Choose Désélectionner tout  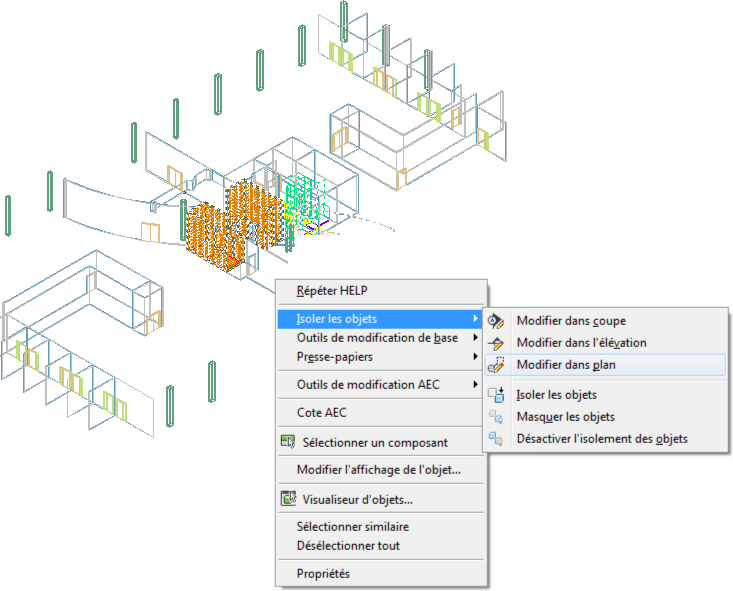click(381, 546)
